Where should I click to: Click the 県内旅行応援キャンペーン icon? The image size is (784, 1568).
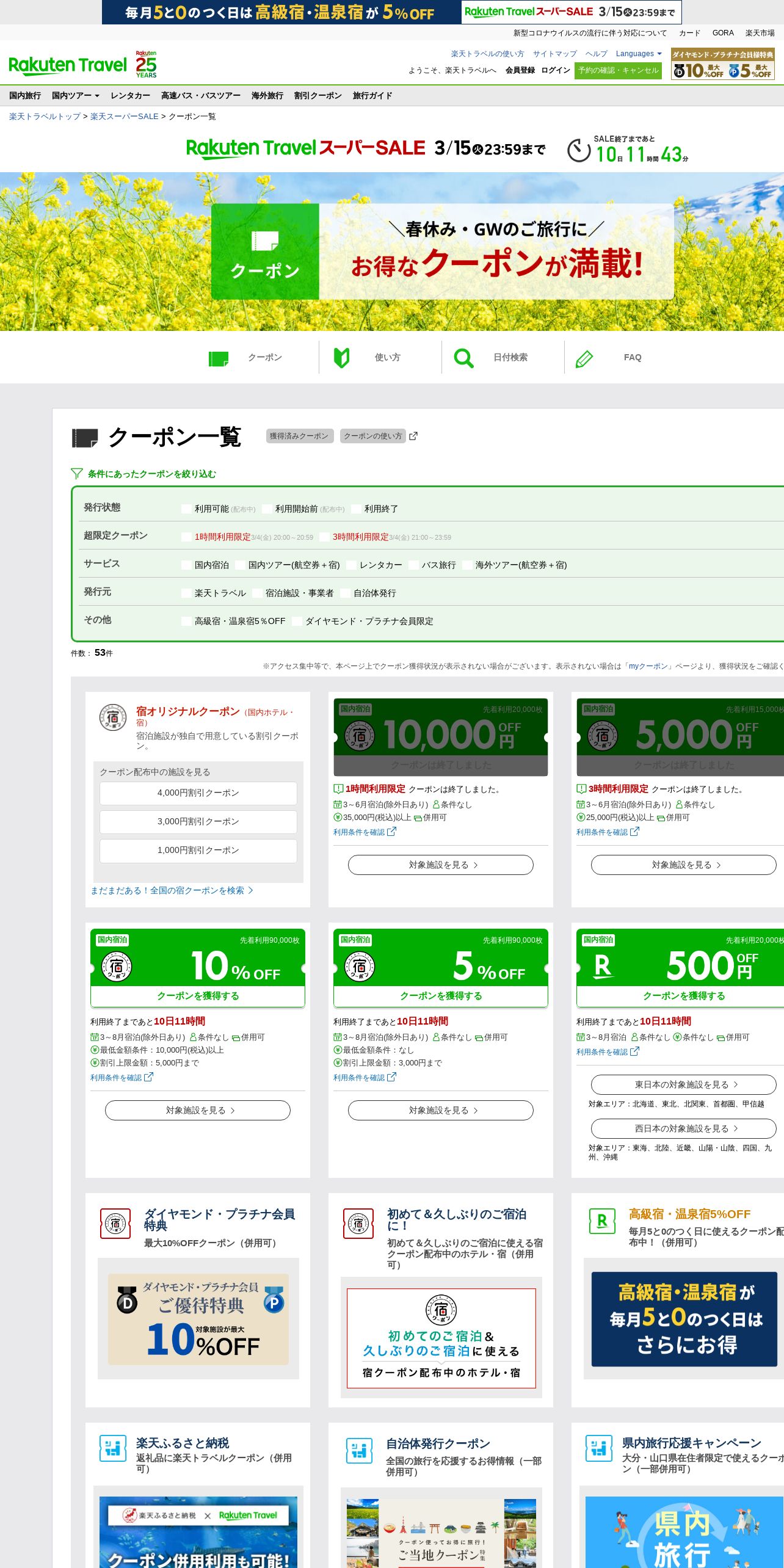point(598,1448)
